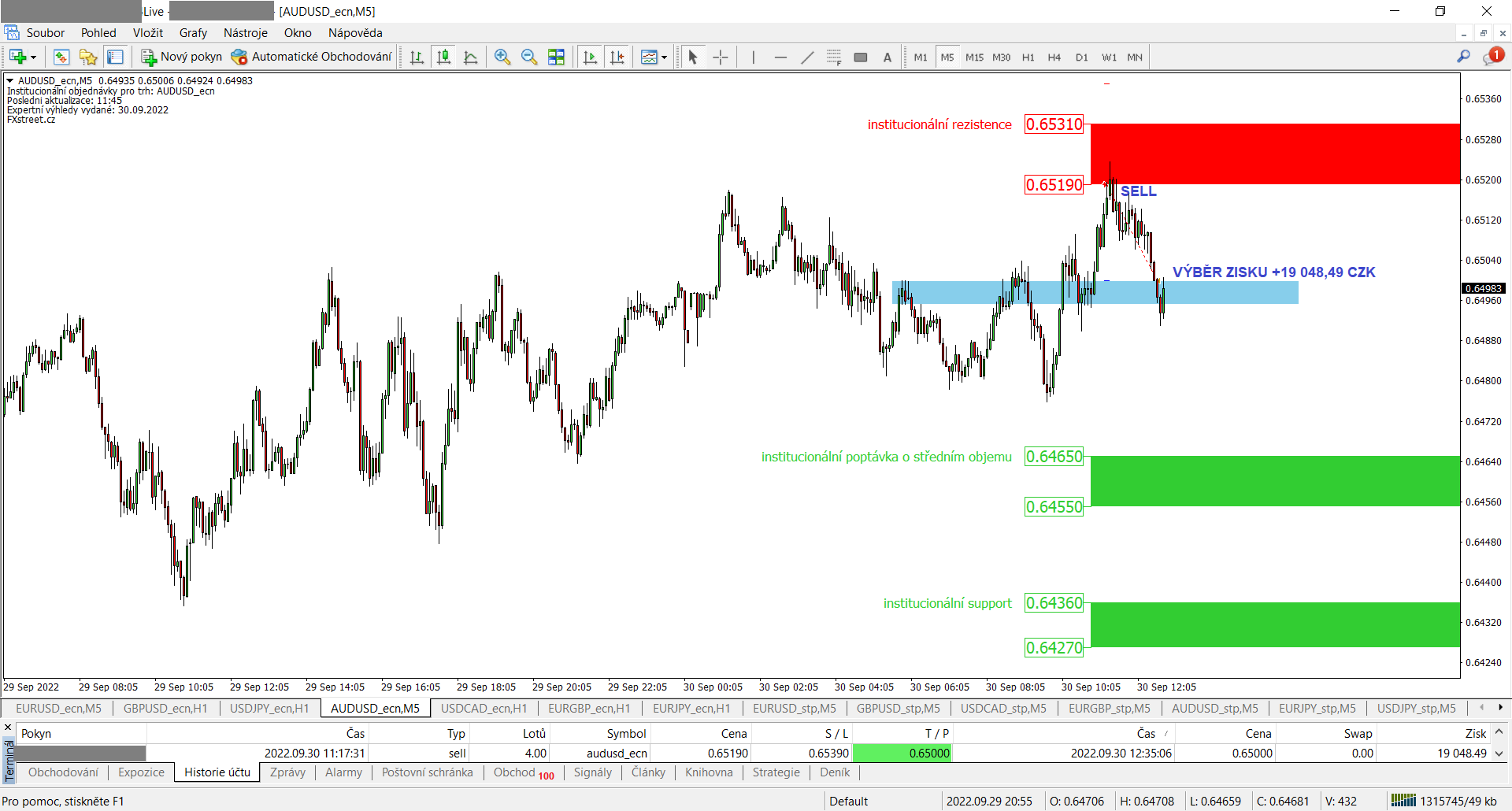Zoom in on the chart
The height and width of the screenshot is (811, 1512).
(502, 57)
